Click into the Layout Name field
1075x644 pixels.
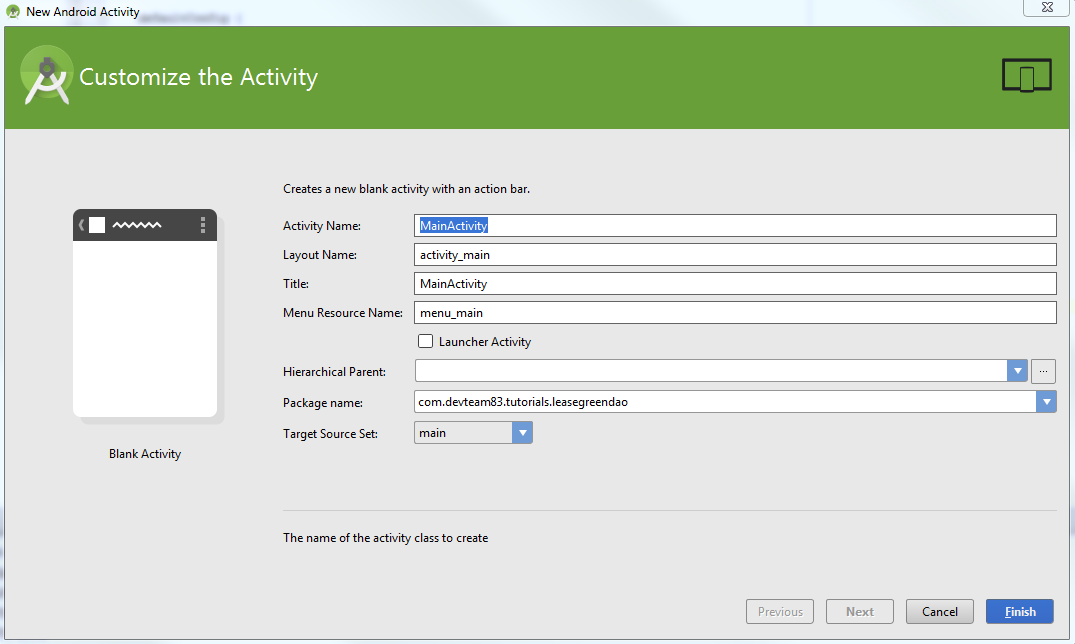[x=735, y=254]
